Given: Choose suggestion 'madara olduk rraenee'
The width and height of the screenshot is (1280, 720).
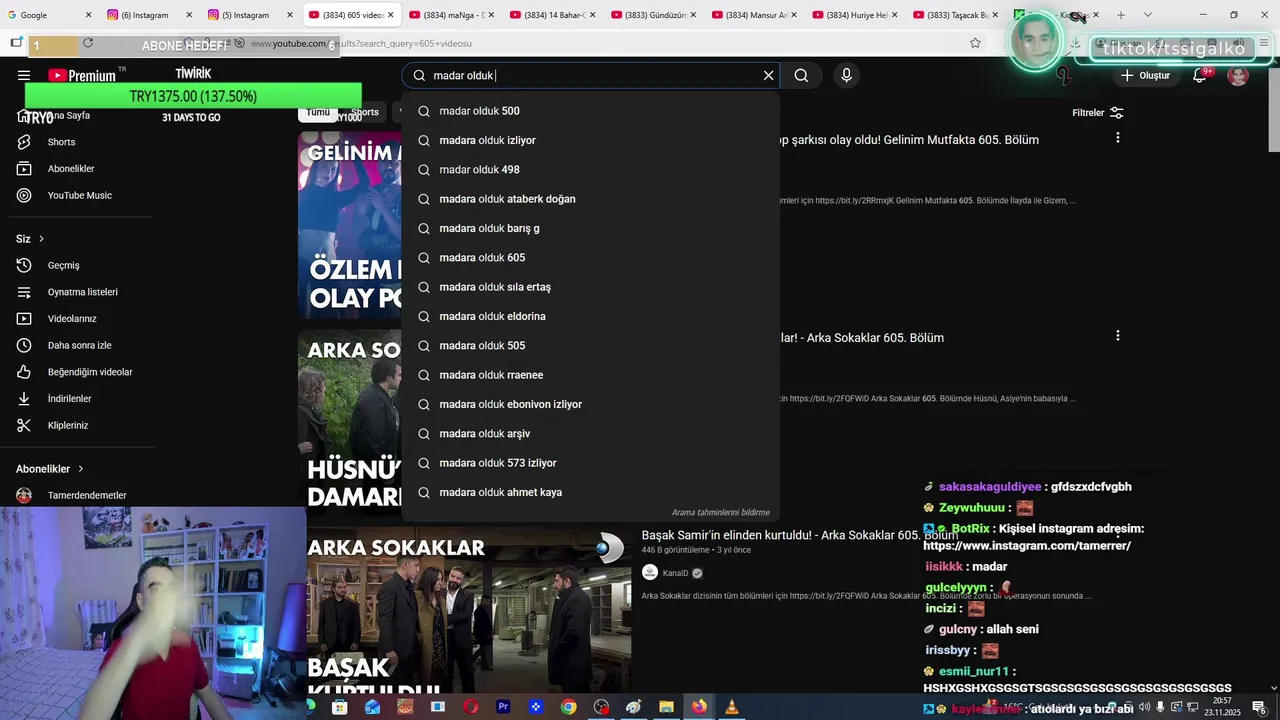Looking at the screenshot, I should pos(590,375).
